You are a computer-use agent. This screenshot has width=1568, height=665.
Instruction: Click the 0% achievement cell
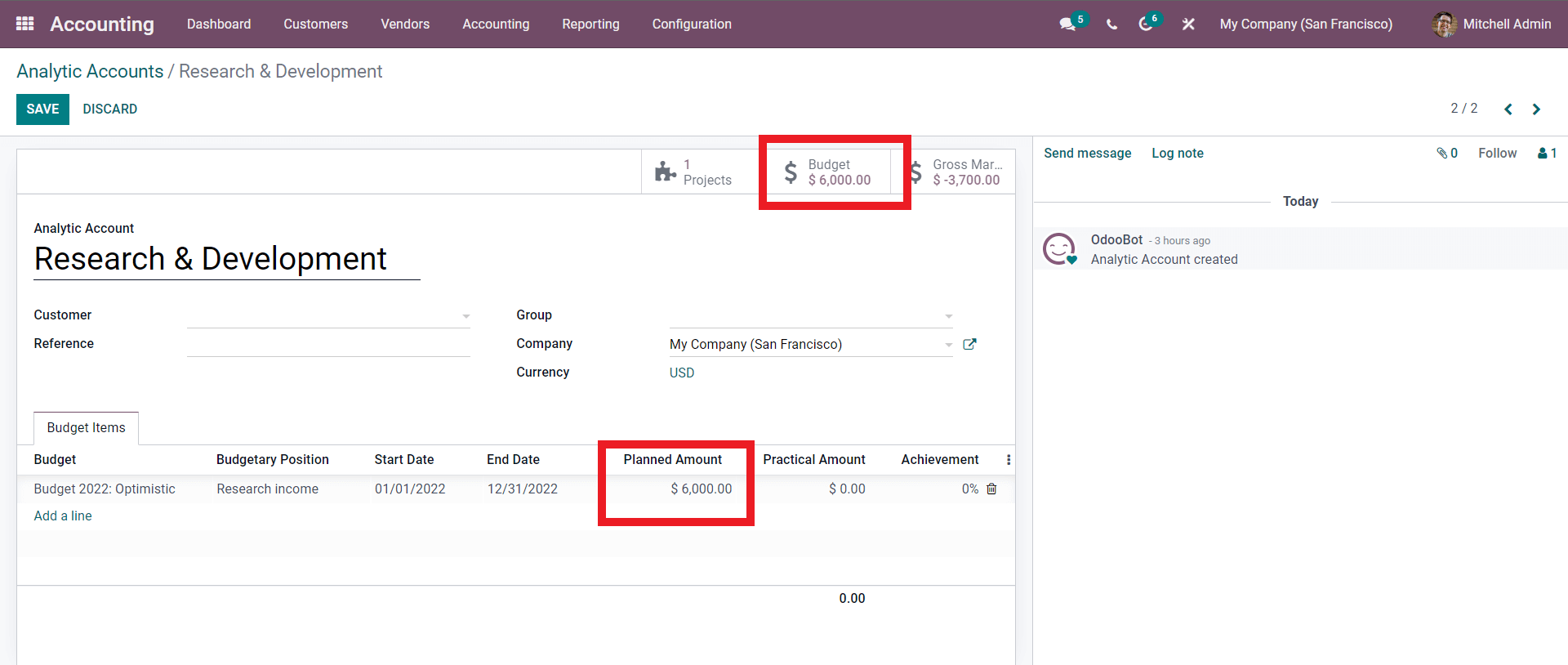click(970, 489)
